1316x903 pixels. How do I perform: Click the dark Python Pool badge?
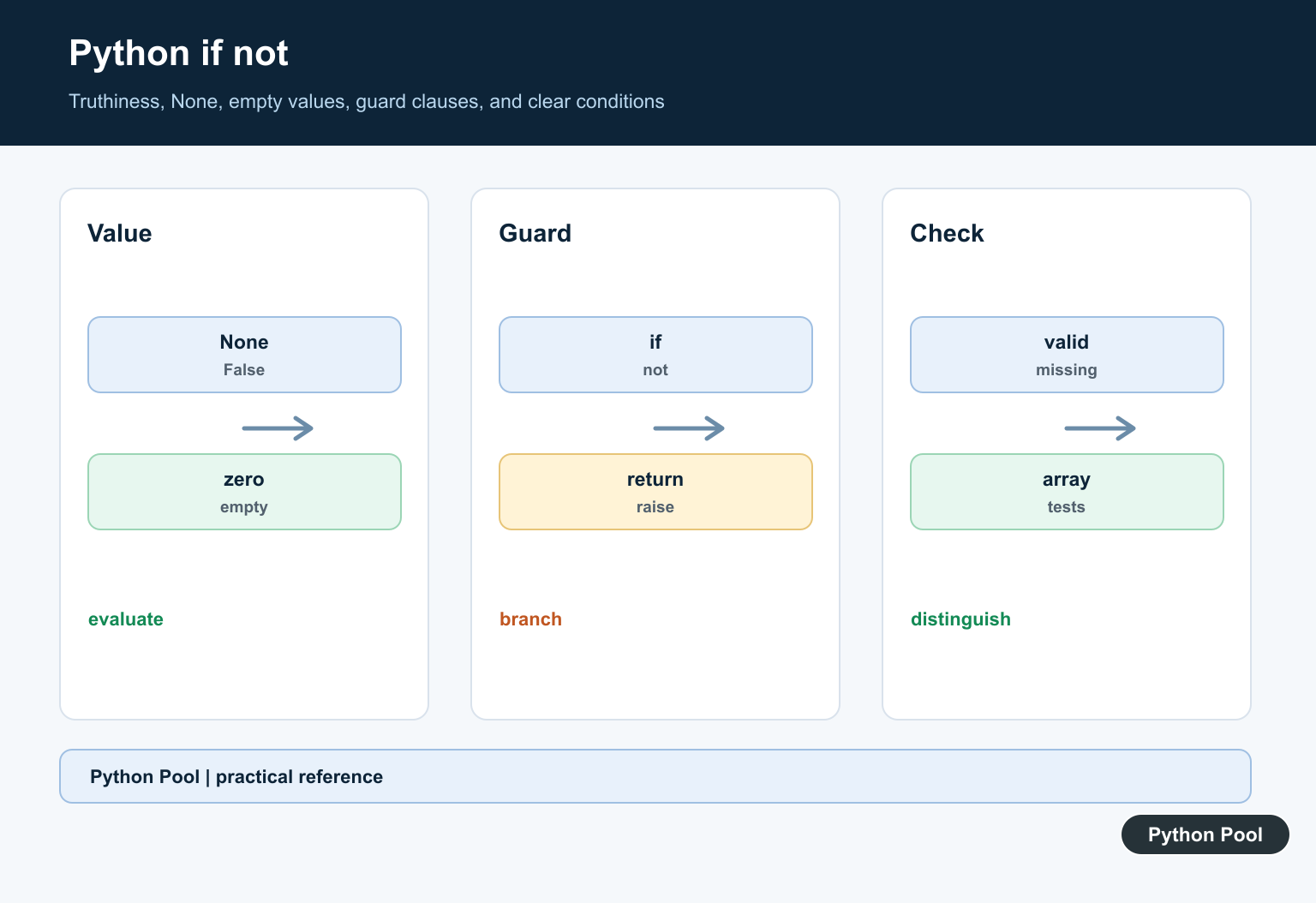coord(1205,834)
